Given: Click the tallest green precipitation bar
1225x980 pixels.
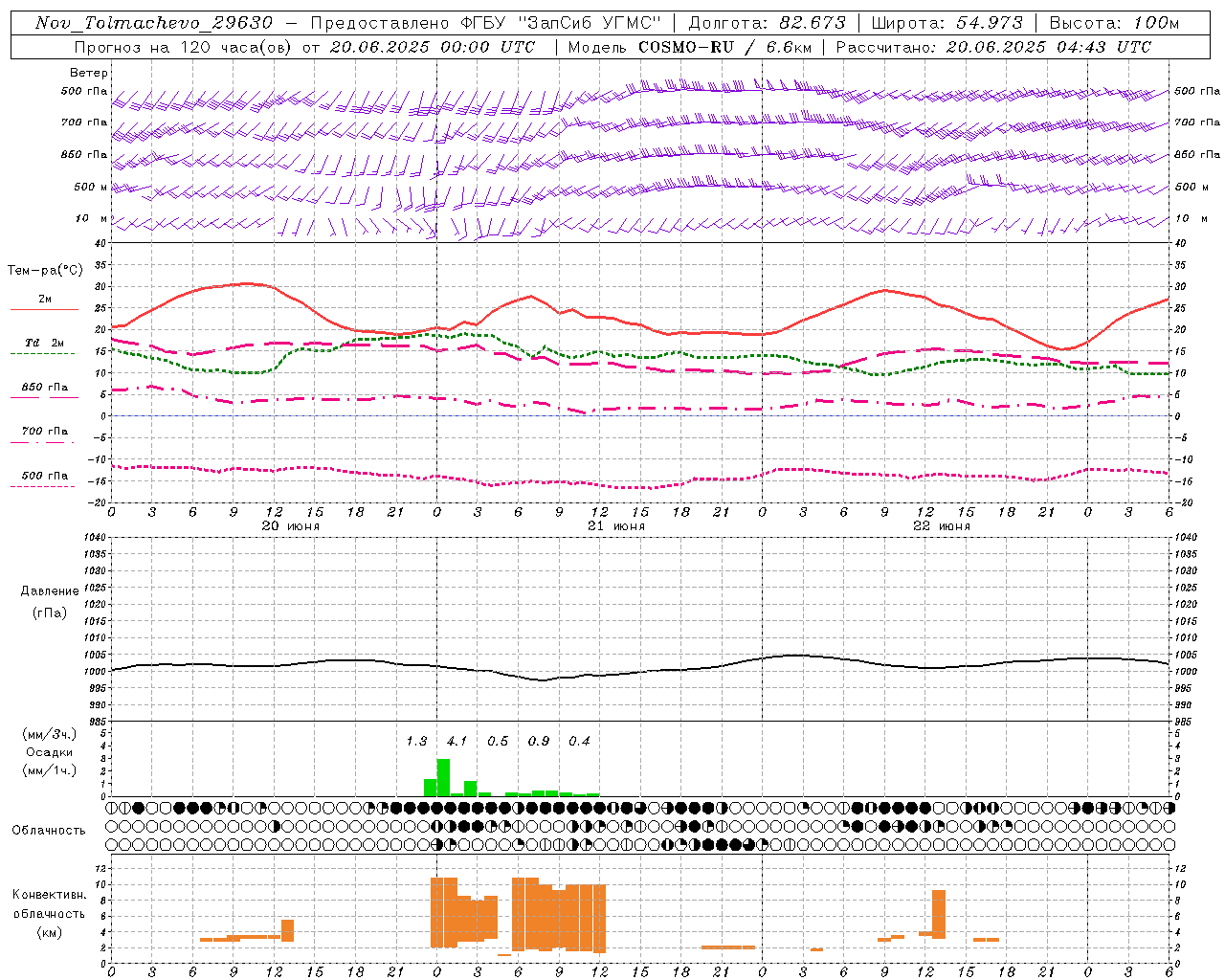Looking at the screenshot, I should tap(443, 778).
